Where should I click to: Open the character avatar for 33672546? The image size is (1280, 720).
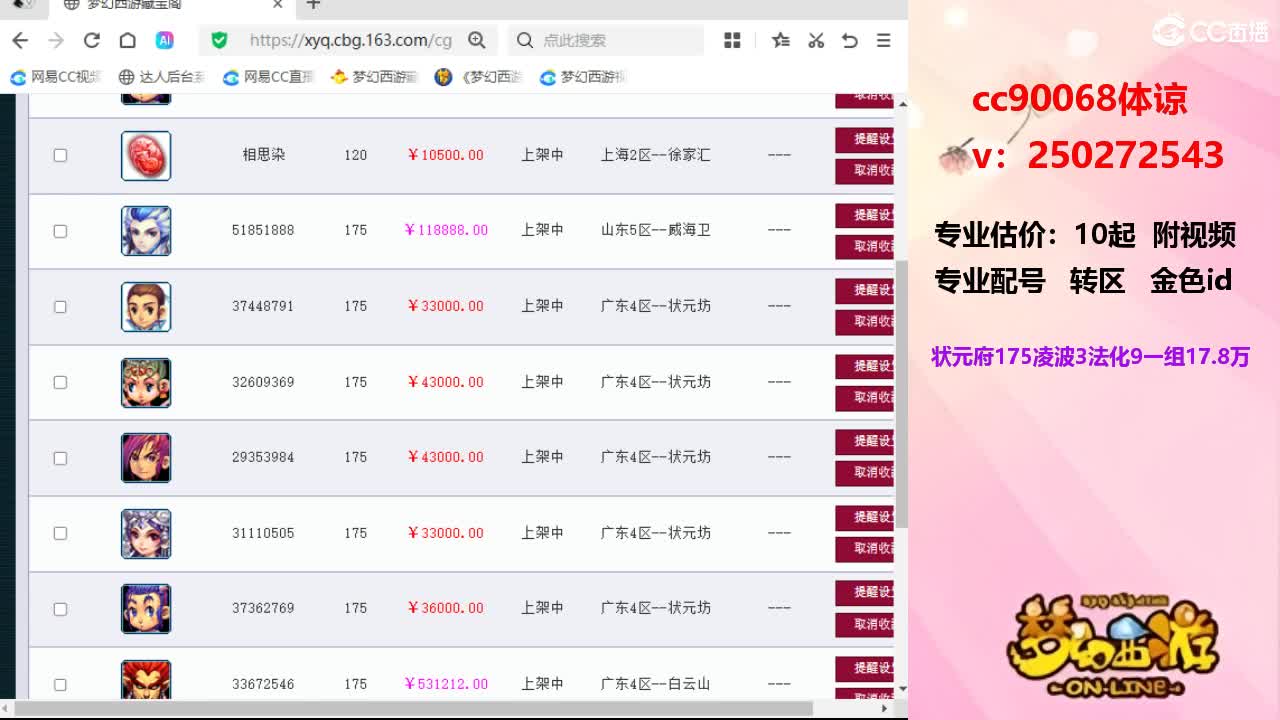[x=146, y=679]
